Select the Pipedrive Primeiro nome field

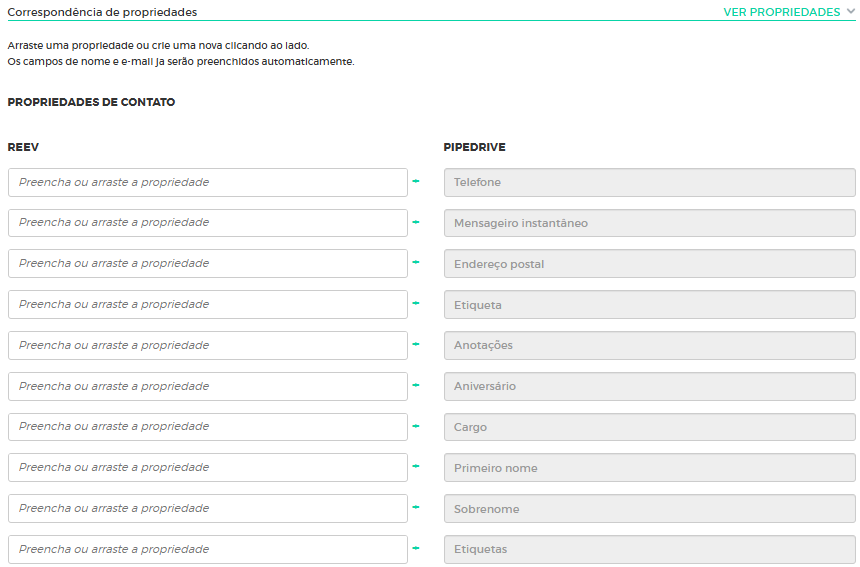click(x=649, y=467)
